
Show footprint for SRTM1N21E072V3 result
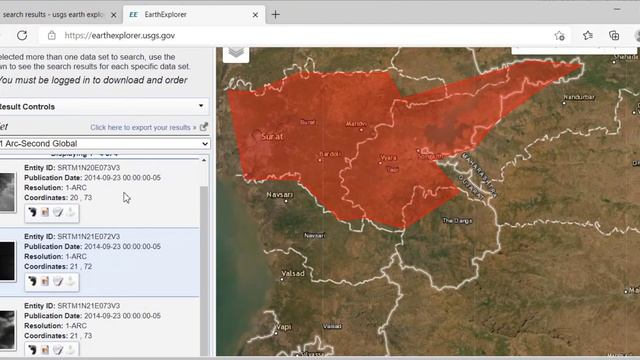(32, 281)
